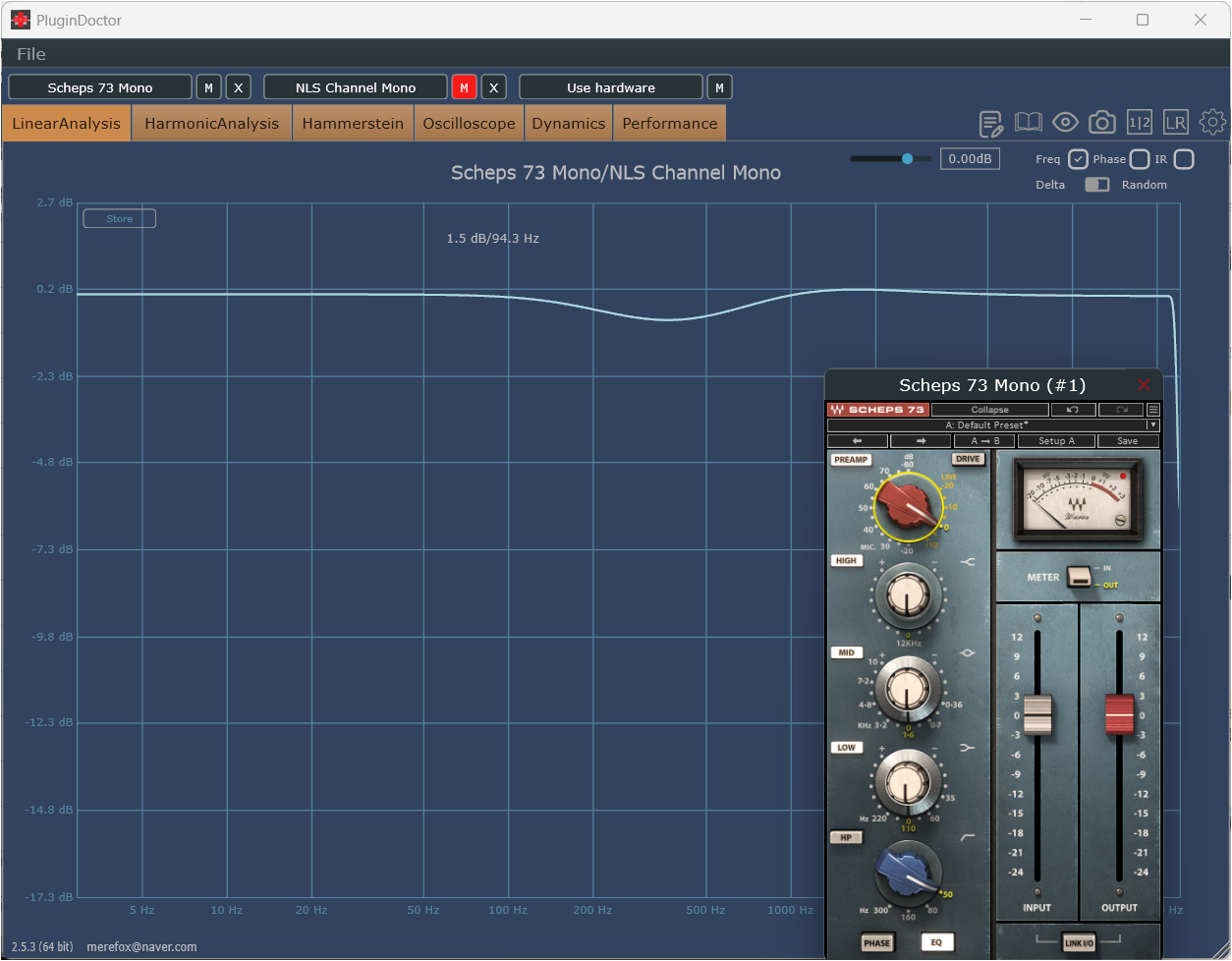Enable the Phase checkbox
The image size is (1232, 961).
point(1140,159)
